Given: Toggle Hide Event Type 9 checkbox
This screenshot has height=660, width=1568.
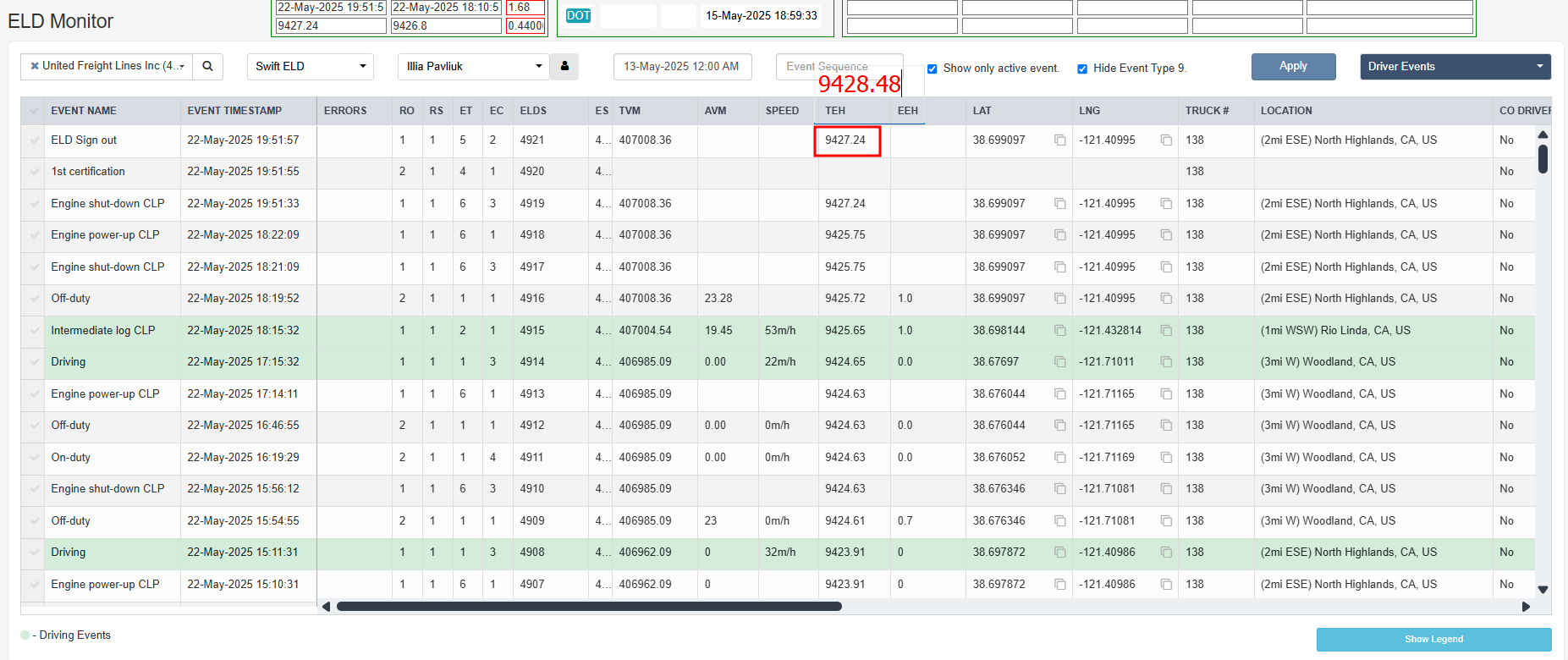Looking at the screenshot, I should (1082, 69).
